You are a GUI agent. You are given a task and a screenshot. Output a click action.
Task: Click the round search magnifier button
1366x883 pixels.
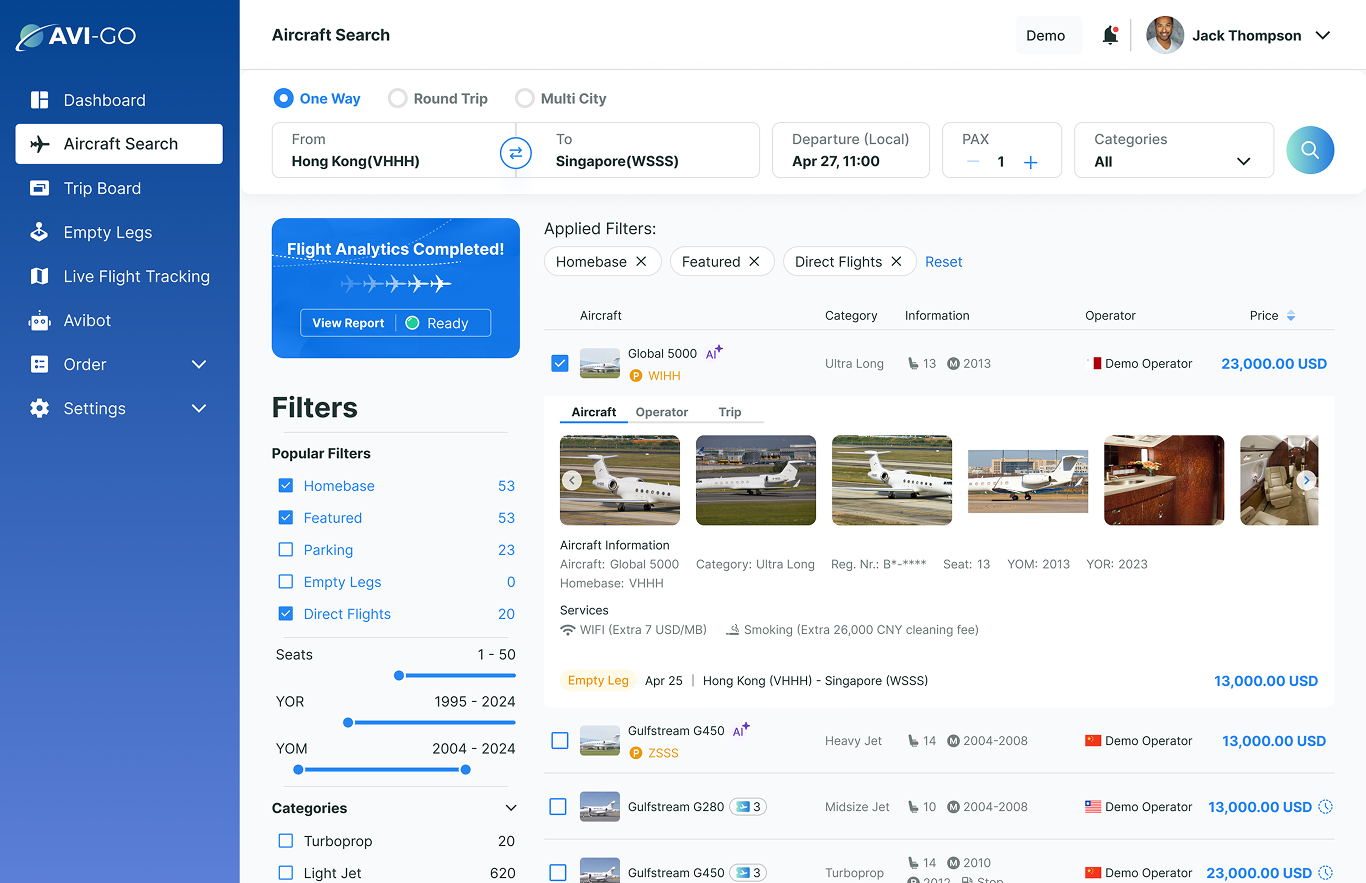1310,150
